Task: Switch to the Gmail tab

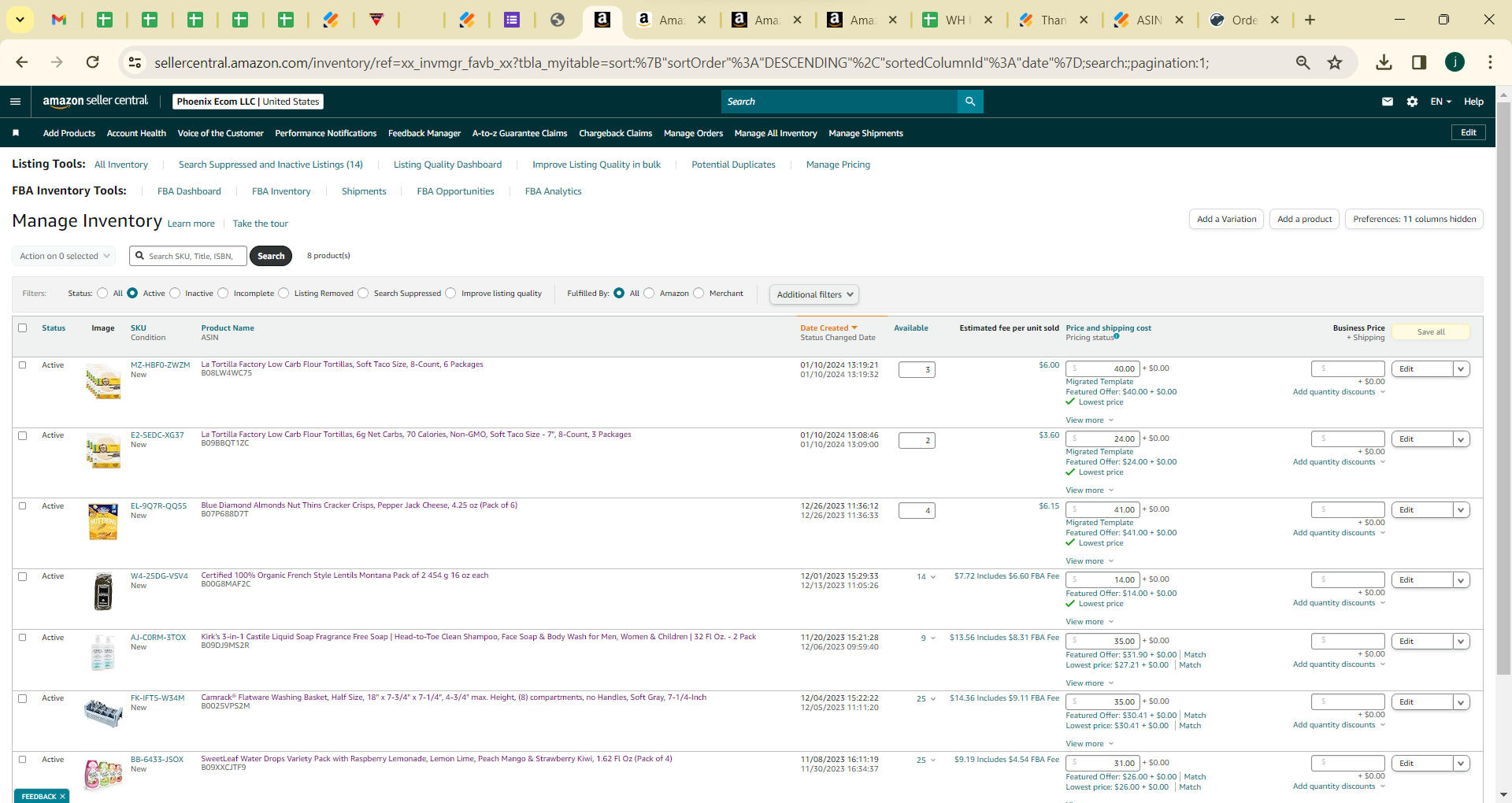Action: pyautogui.click(x=59, y=20)
